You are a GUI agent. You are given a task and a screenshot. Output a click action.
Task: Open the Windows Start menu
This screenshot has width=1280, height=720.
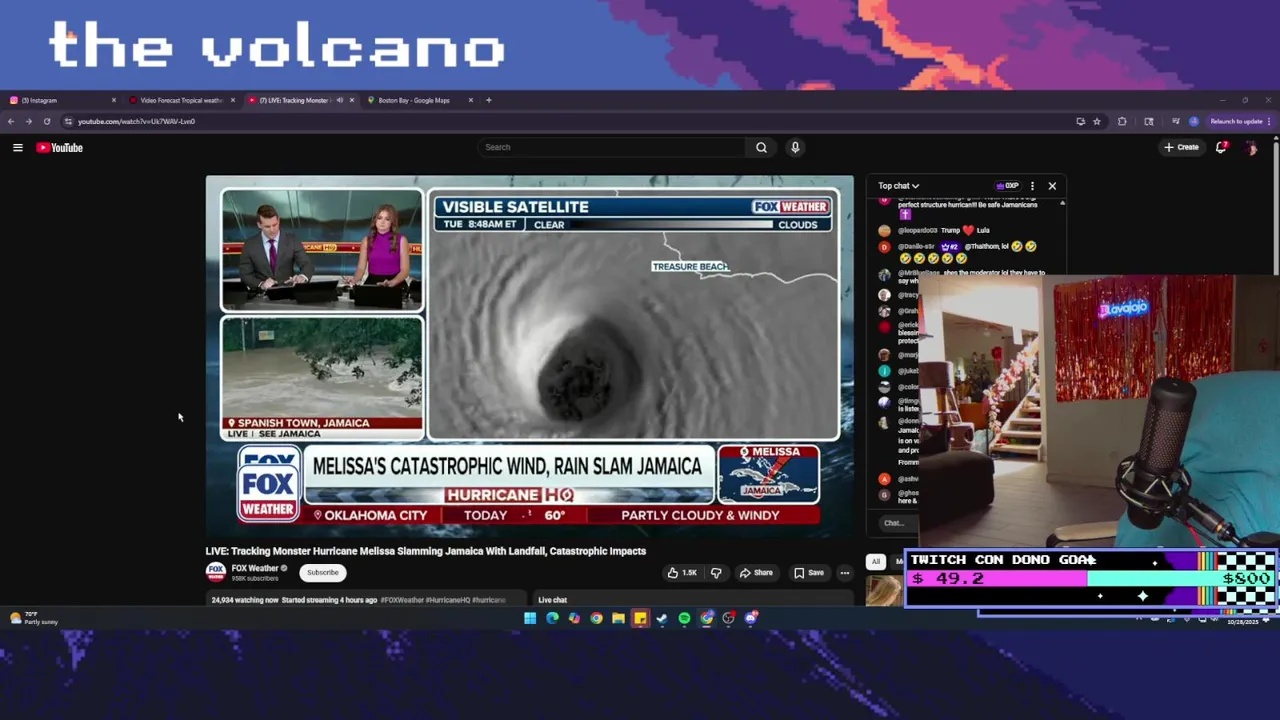pos(530,618)
